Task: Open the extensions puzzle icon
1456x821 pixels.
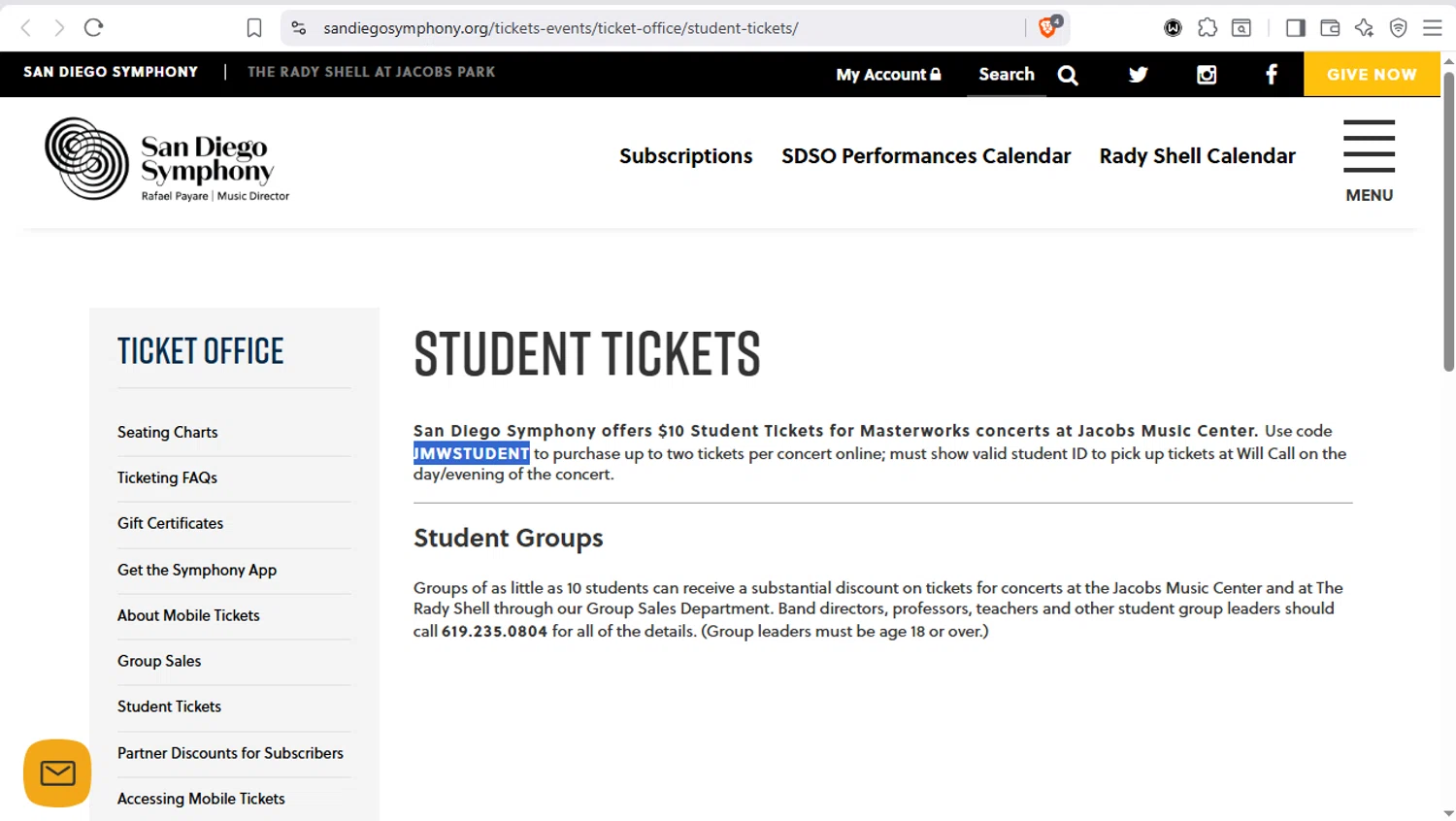Action: pyautogui.click(x=1208, y=28)
